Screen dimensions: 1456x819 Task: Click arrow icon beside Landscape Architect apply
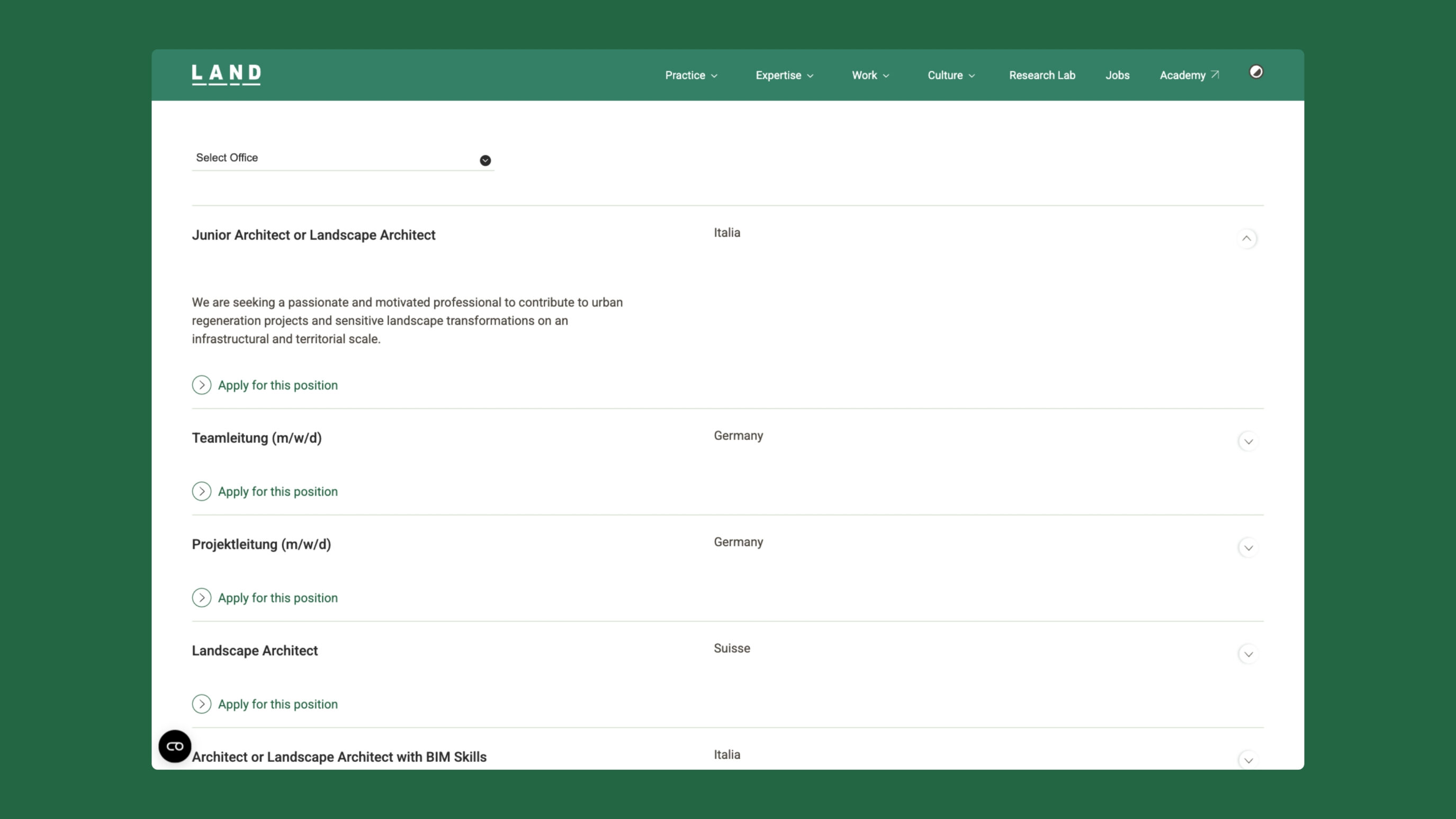pos(202,704)
